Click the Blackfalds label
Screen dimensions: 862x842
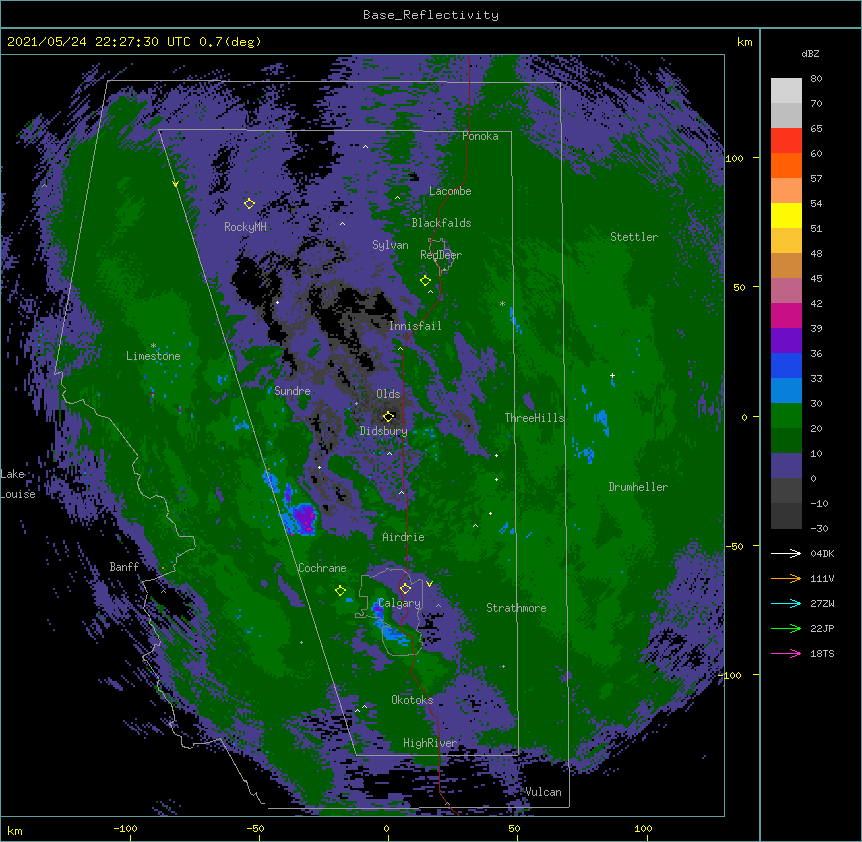[x=441, y=223]
